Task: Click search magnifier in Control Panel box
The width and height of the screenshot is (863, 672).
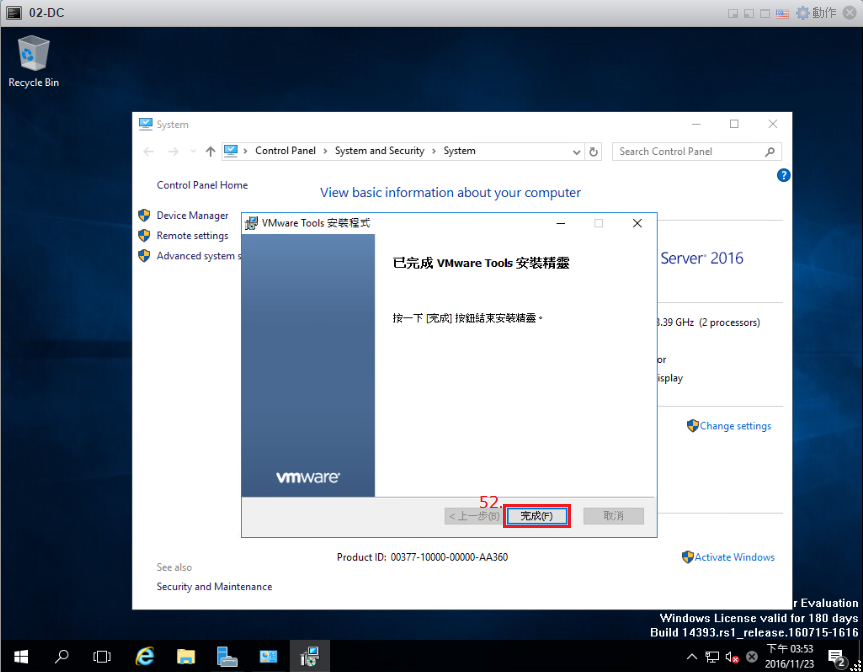Action: point(770,151)
